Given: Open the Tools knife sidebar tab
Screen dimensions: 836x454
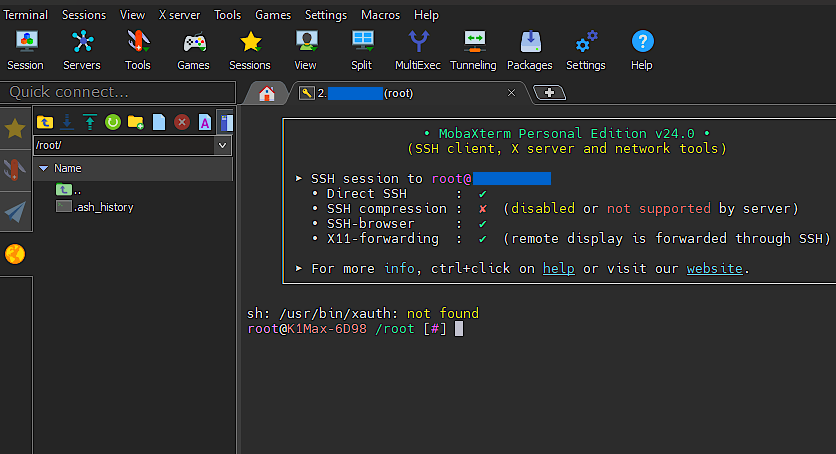Looking at the screenshot, I should [15, 170].
